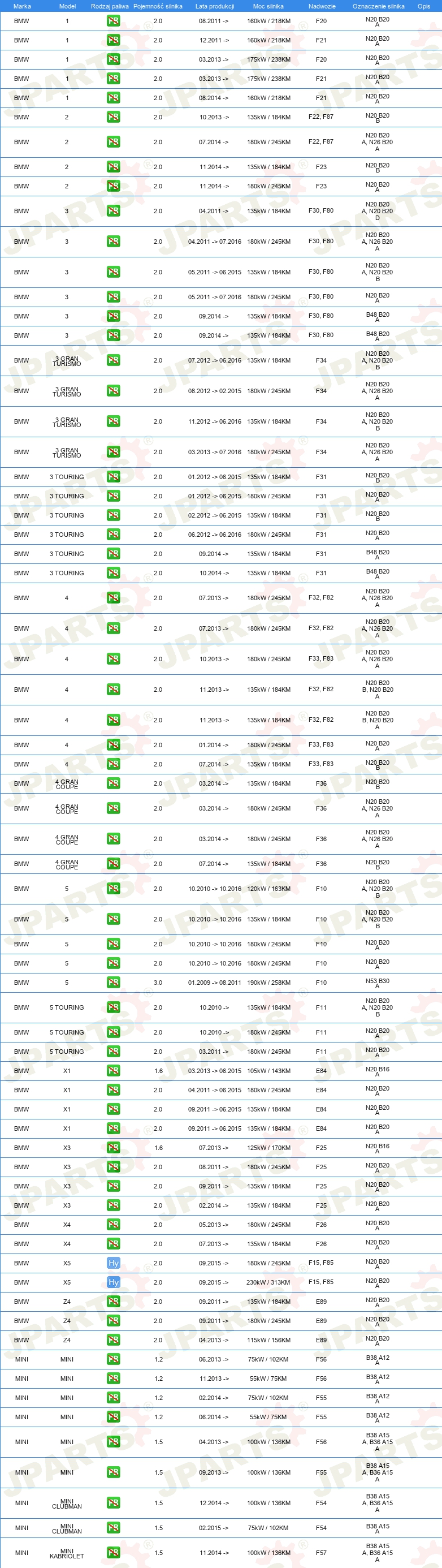Click the Lata produkcji column header
The width and height of the screenshot is (442, 1568).
click(215, 6)
